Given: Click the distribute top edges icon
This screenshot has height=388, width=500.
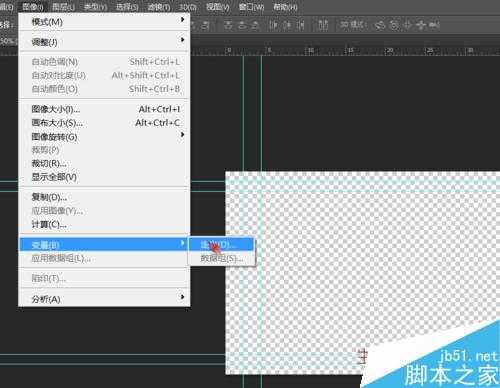Looking at the screenshot, I should pyautogui.click(x=228, y=25).
